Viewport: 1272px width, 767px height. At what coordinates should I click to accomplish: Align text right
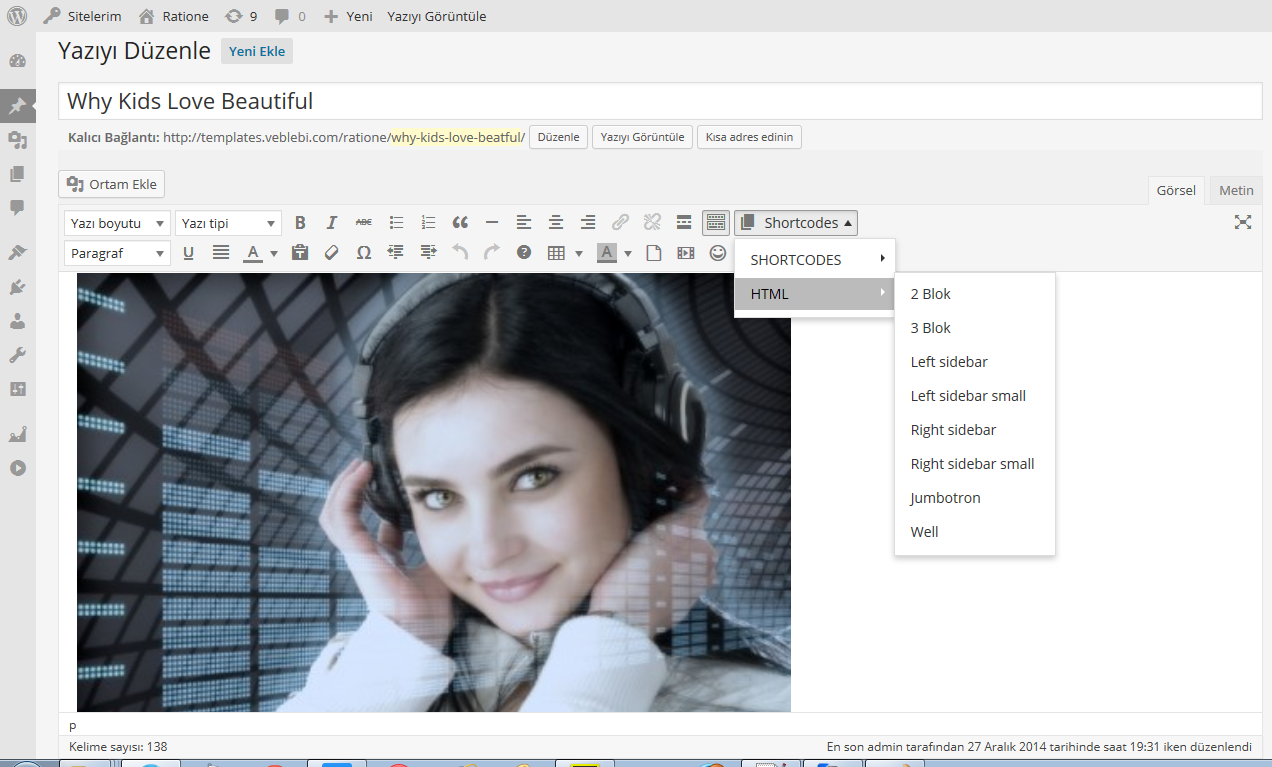pyautogui.click(x=588, y=223)
